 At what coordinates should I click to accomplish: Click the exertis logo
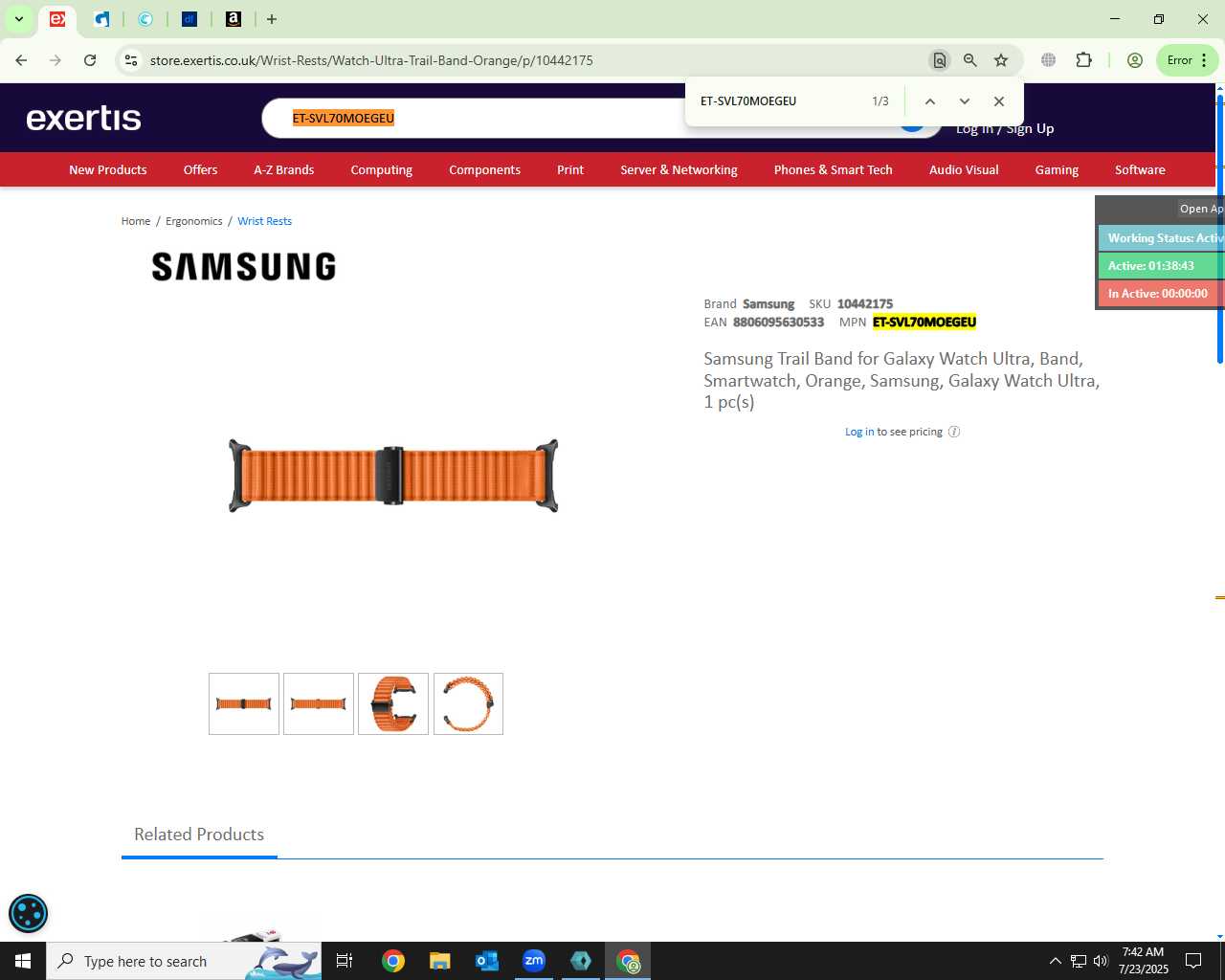pos(84,118)
